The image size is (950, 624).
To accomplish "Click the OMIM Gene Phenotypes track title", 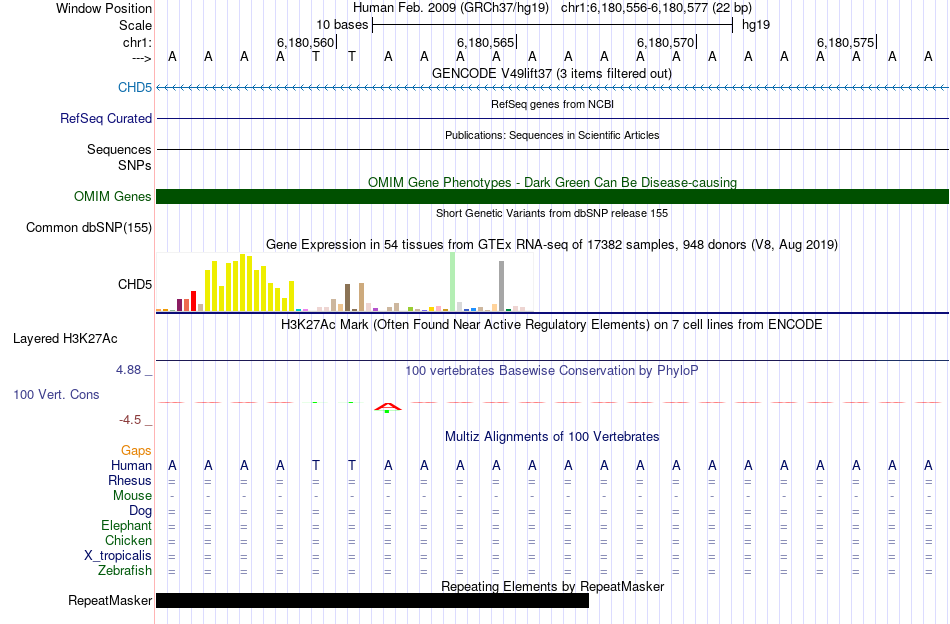I will click(552, 182).
